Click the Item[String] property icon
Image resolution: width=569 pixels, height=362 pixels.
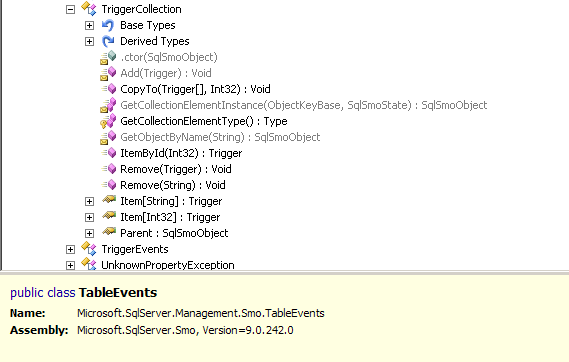(x=109, y=200)
